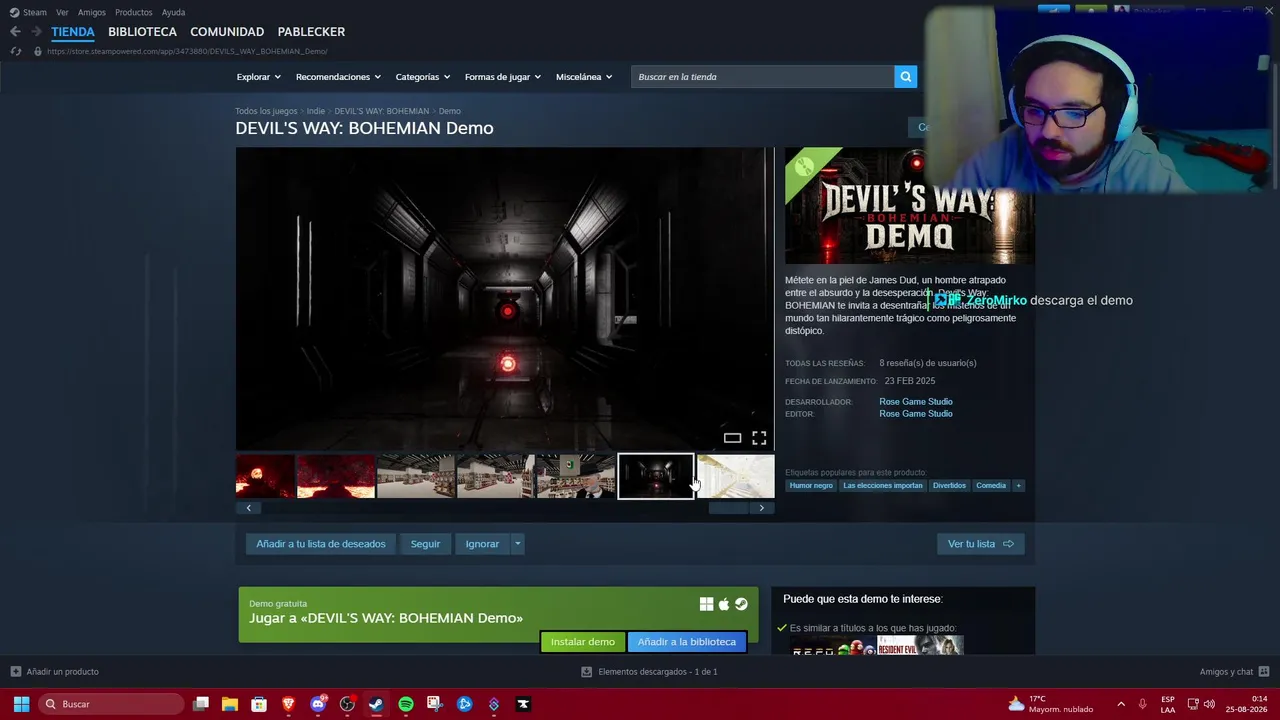Click Añadir a tu lista de deseados

click(x=321, y=544)
